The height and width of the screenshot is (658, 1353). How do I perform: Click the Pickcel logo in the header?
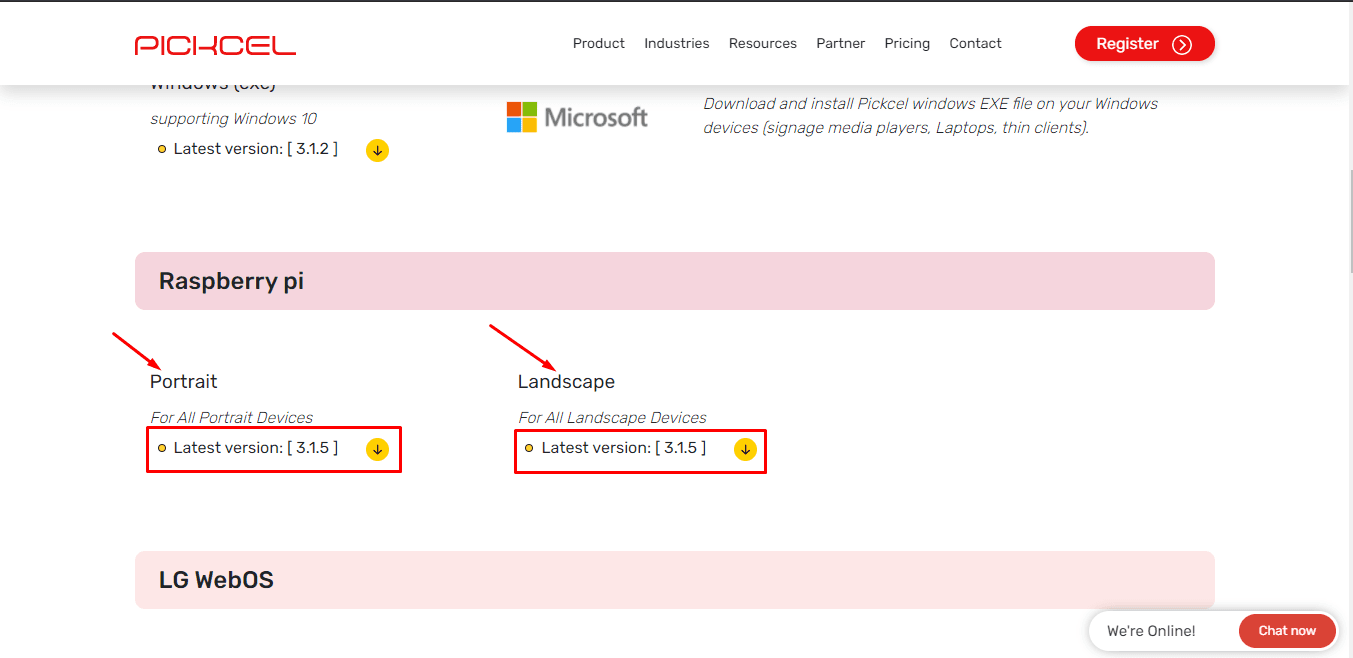215,43
